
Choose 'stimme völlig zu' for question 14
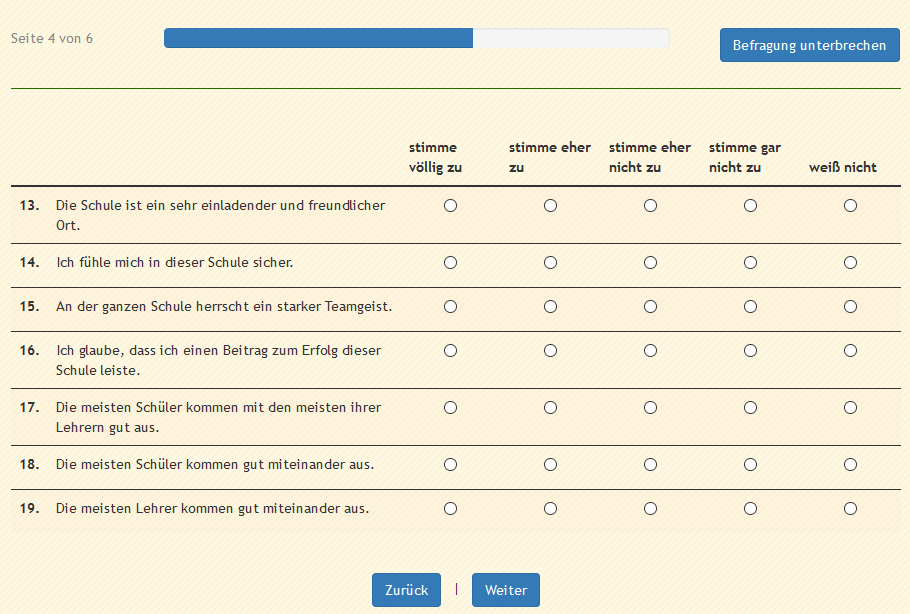tap(450, 262)
